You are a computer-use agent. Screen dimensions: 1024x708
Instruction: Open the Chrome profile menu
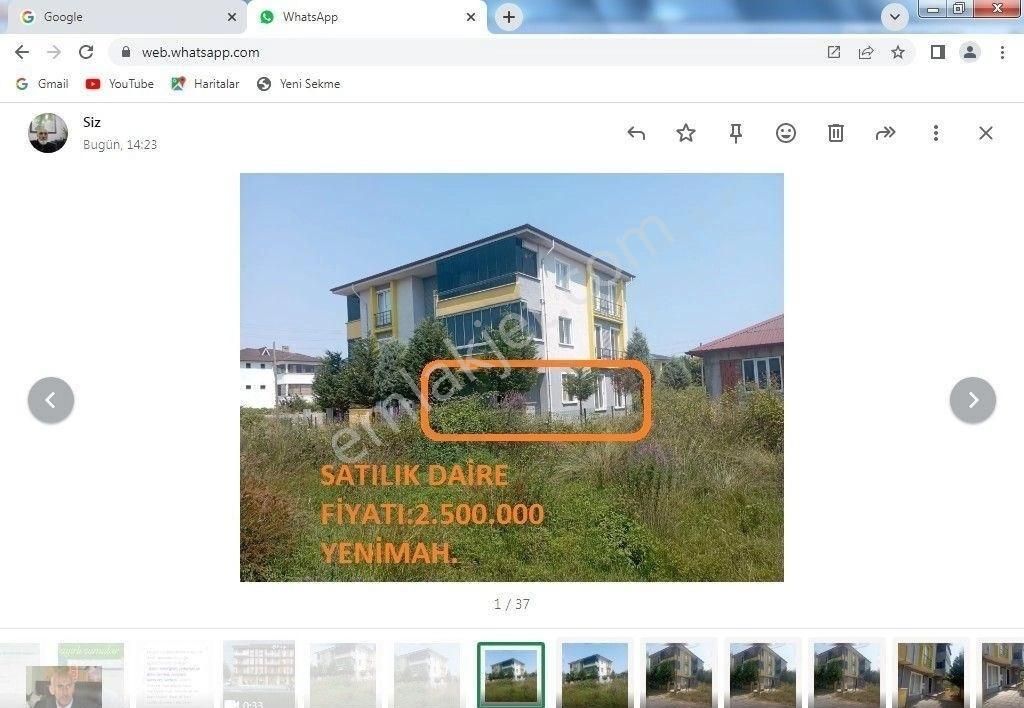pyautogui.click(x=970, y=52)
